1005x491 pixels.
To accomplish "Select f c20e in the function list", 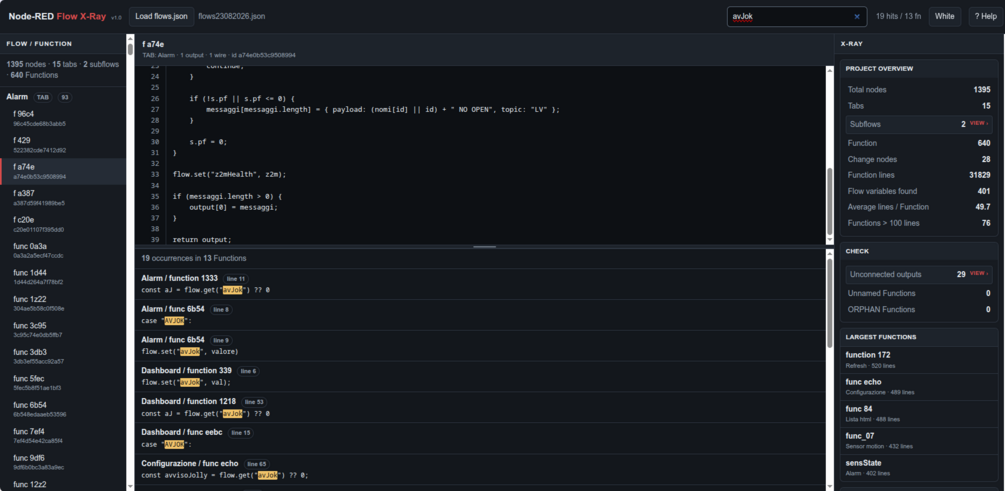I will point(63,224).
